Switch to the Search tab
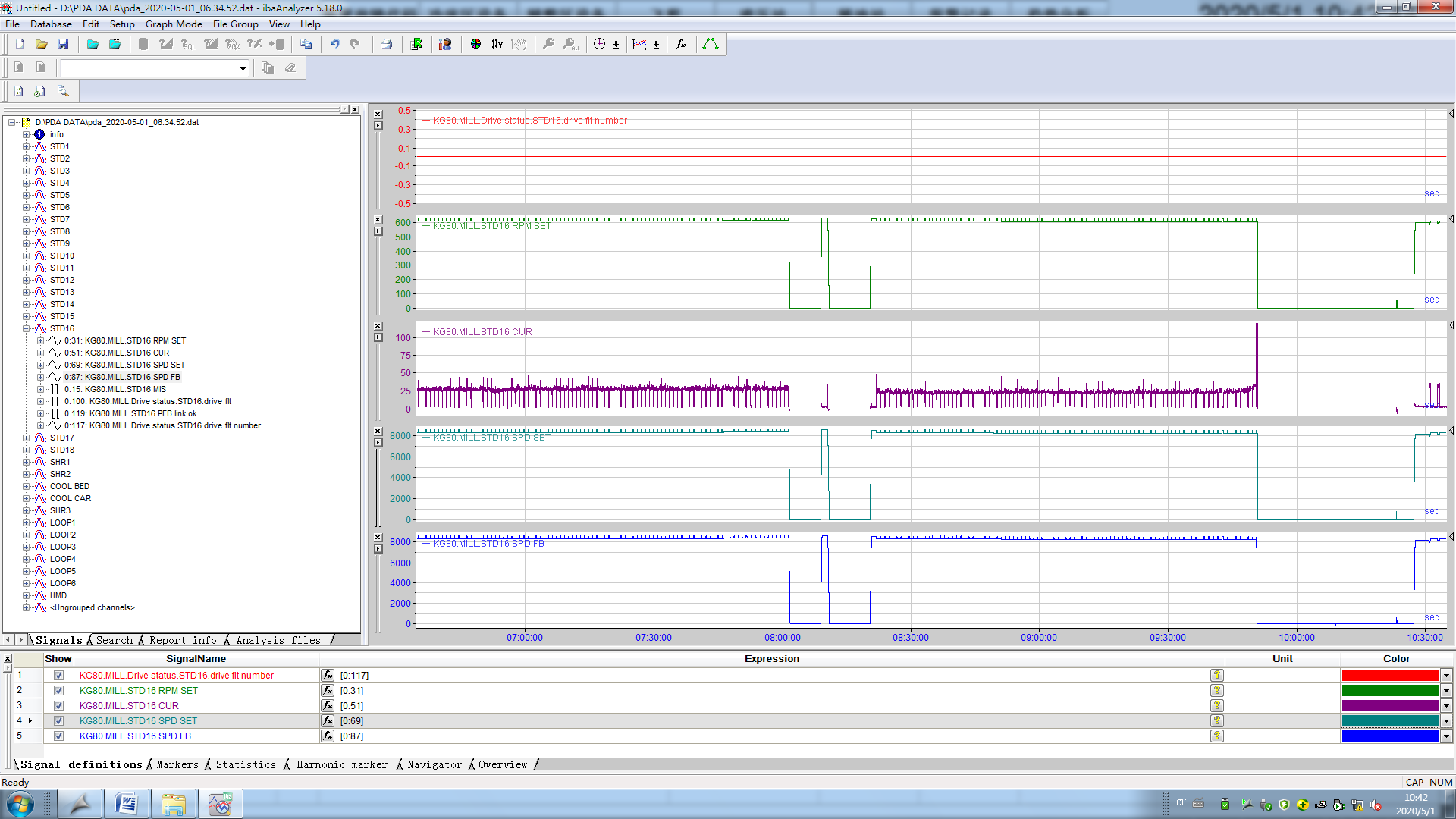The image size is (1456, 819). pyautogui.click(x=114, y=640)
